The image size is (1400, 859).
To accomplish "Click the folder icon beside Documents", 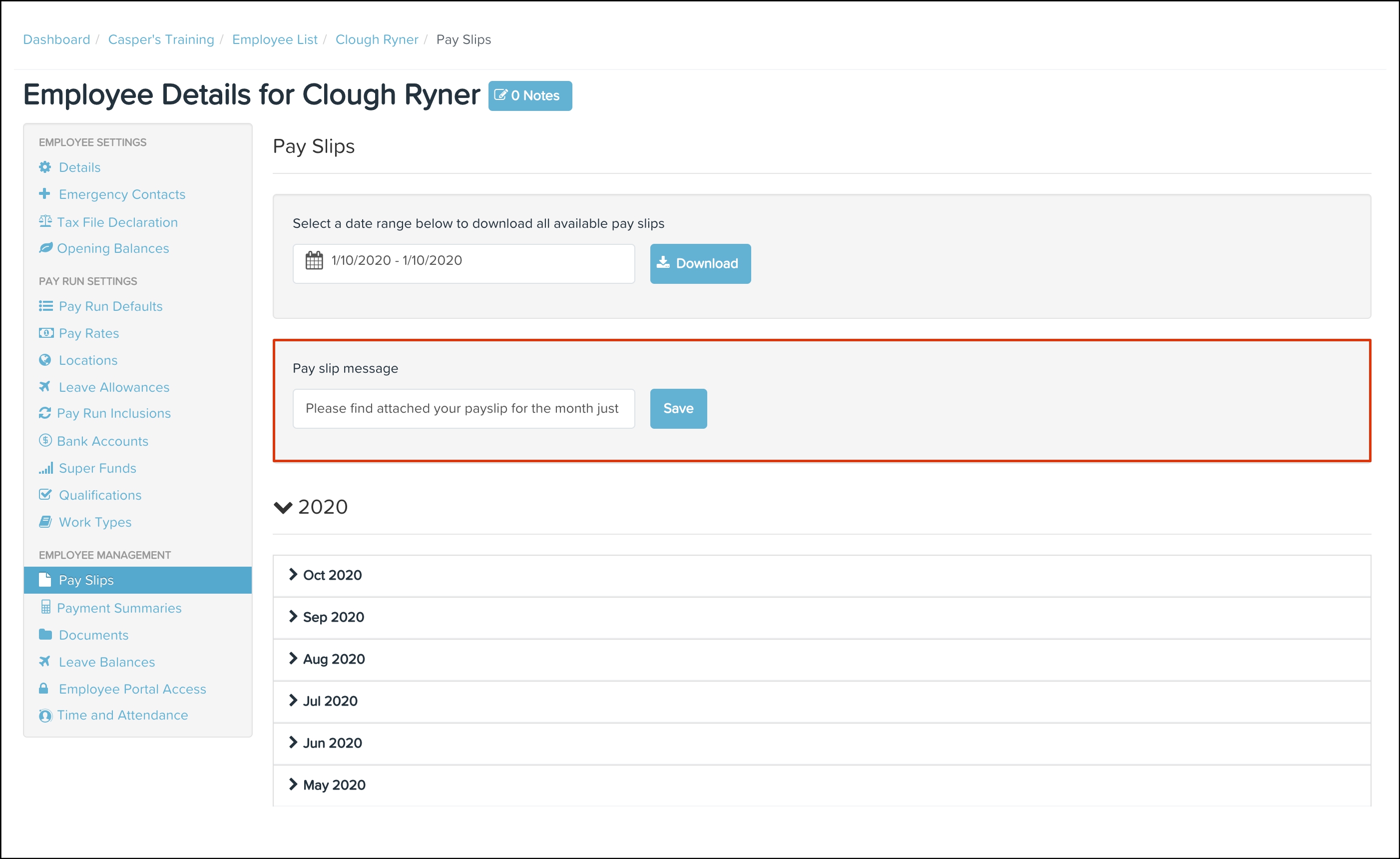I will pos(45,635).
